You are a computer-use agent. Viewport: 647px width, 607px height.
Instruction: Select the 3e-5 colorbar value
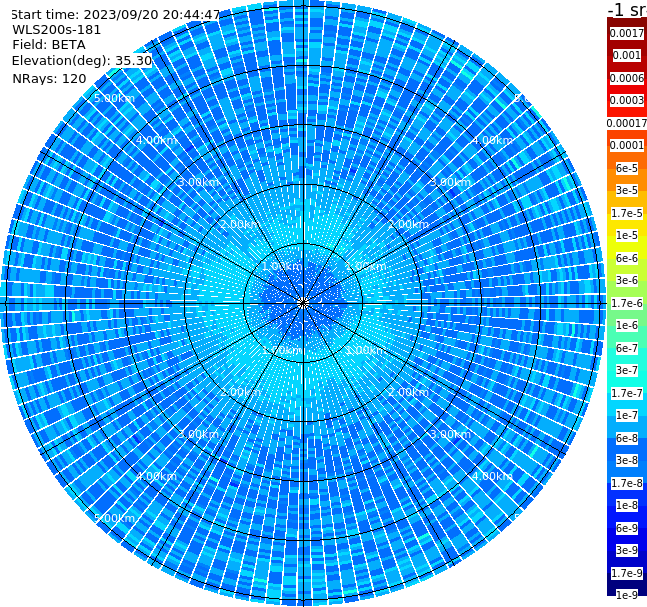click(x=627, y=190)
